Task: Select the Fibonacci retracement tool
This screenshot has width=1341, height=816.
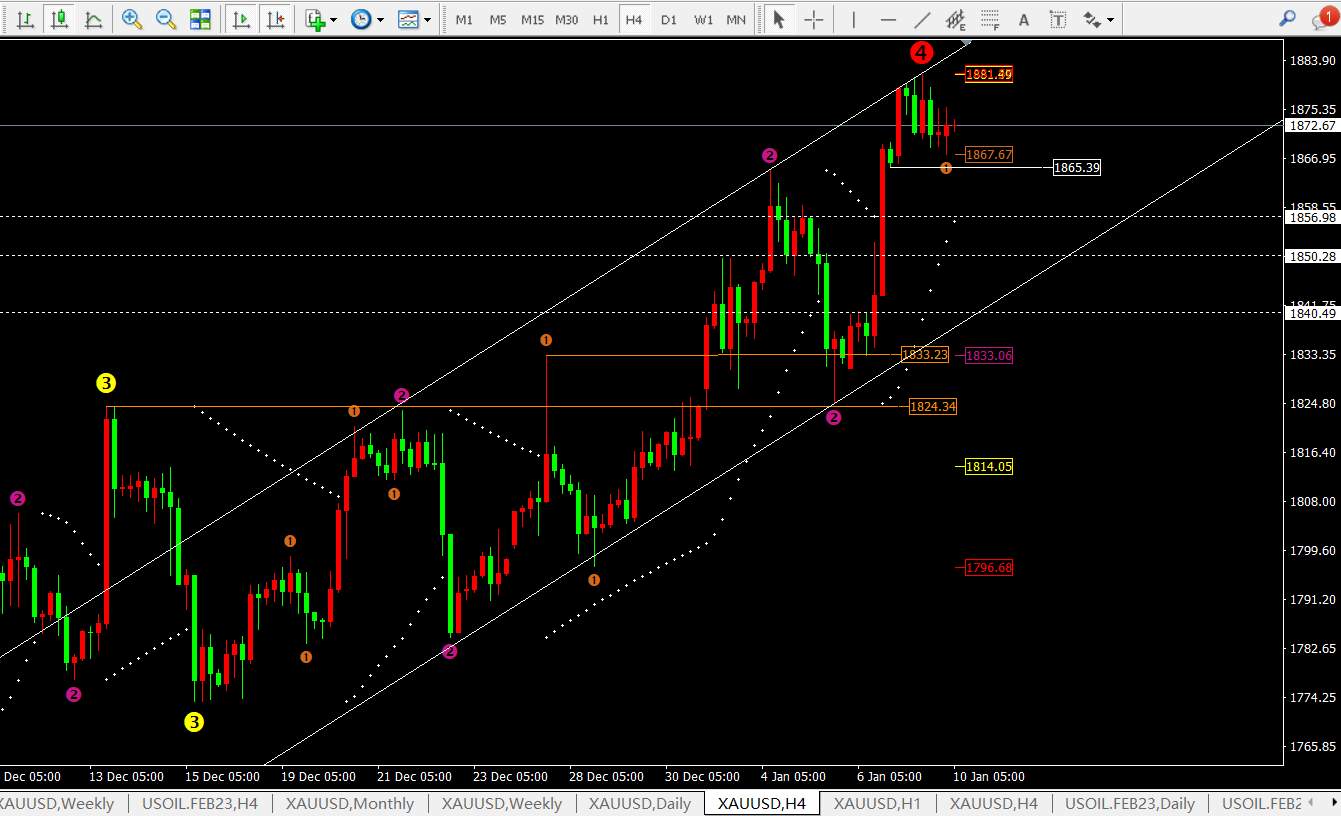Action: (x=990, y=19)
